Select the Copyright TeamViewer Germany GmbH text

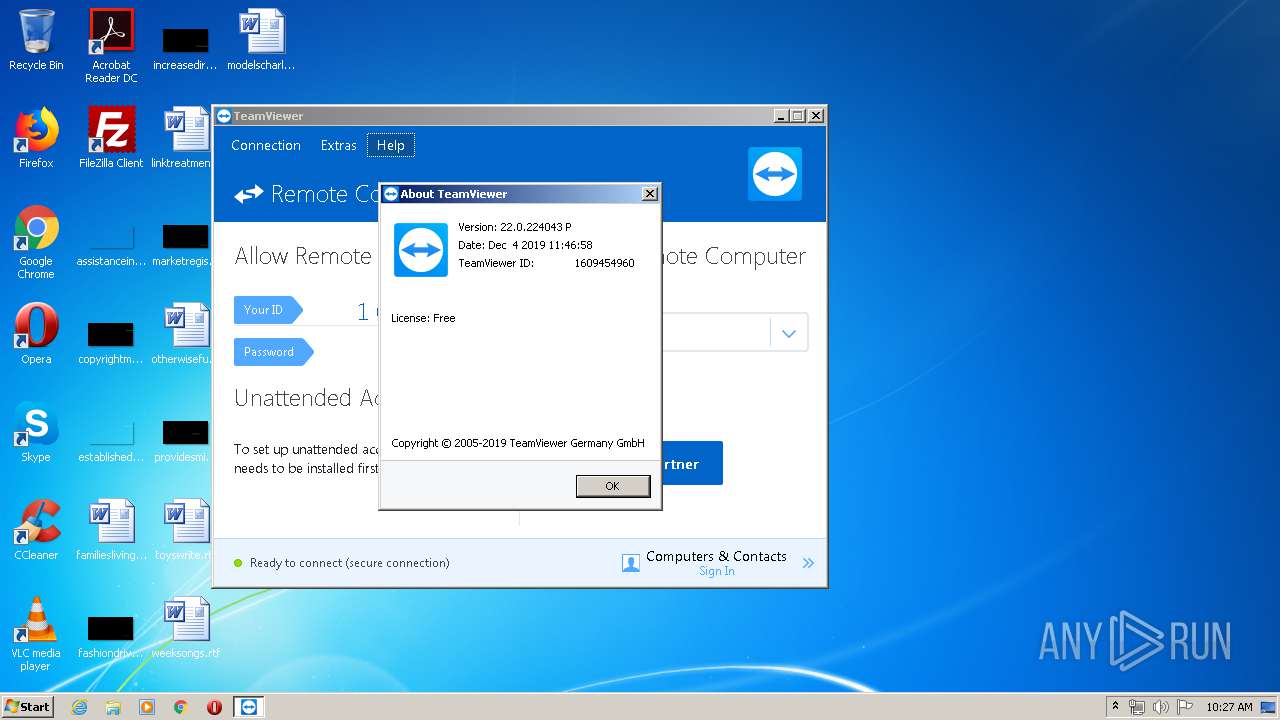click(x=518, y=443)
